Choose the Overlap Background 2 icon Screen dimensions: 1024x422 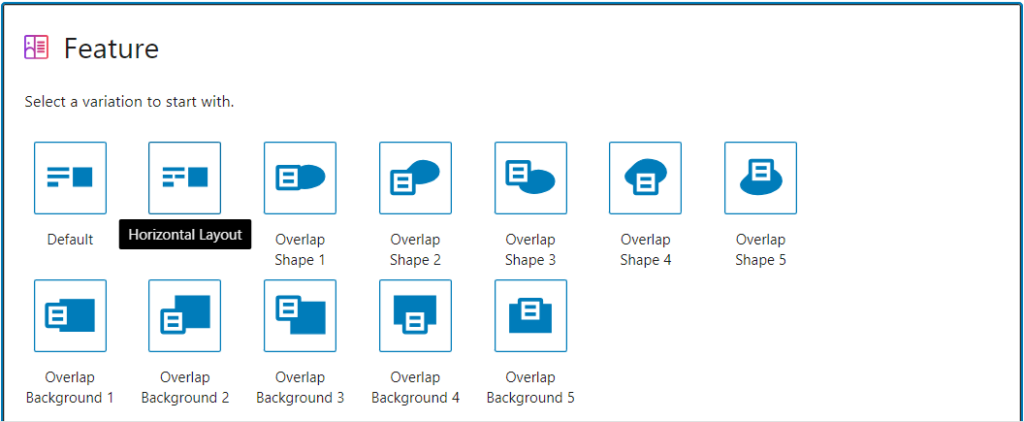click(x=185, y=315)
